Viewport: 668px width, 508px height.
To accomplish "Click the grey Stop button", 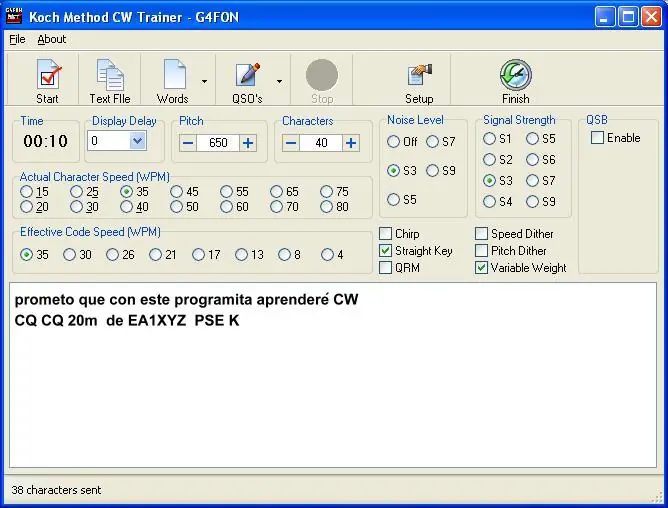I will 322,75.
